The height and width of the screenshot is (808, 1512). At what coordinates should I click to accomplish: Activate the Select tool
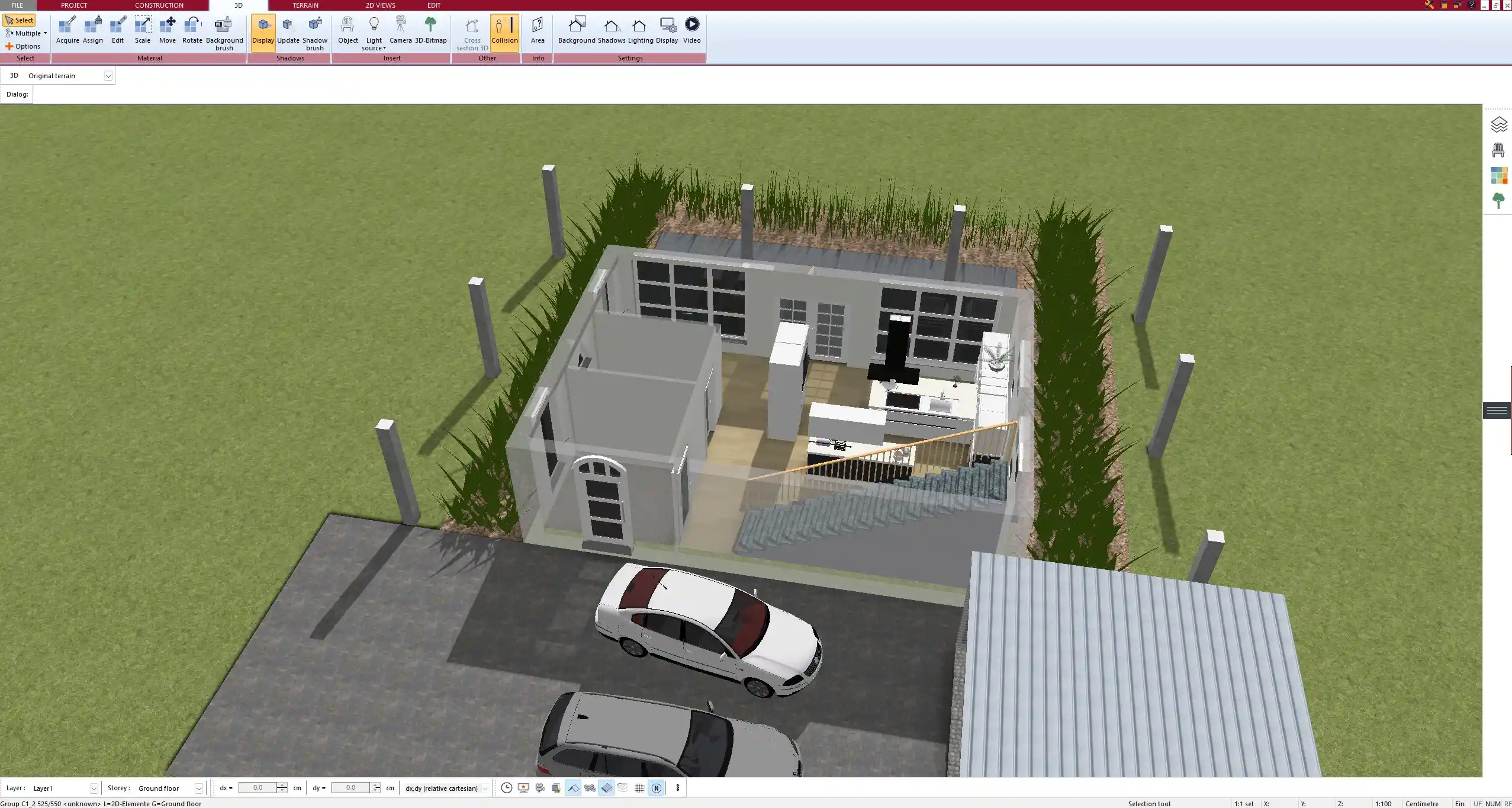20,20
